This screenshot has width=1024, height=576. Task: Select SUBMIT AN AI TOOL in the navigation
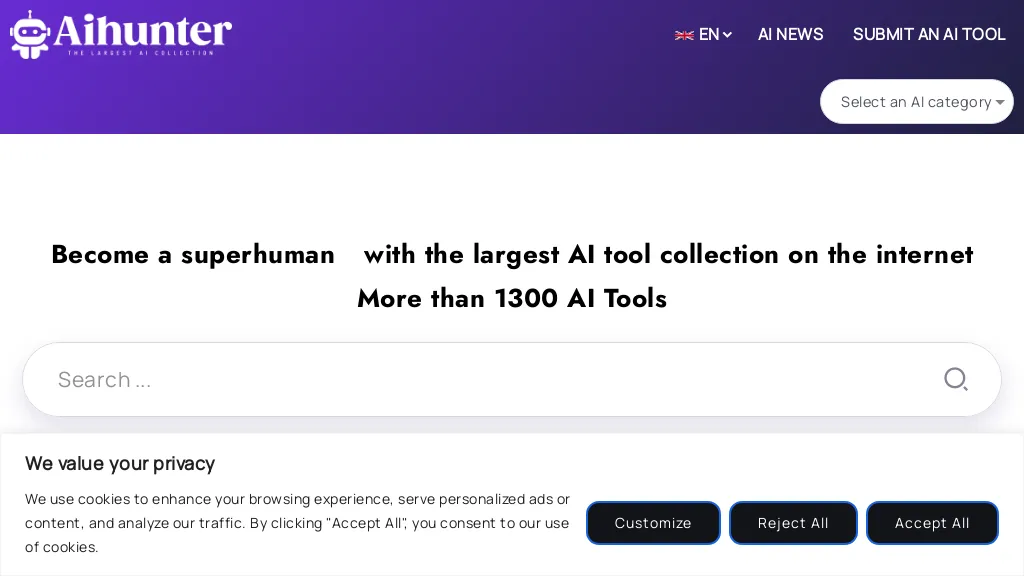coord(929,34)
